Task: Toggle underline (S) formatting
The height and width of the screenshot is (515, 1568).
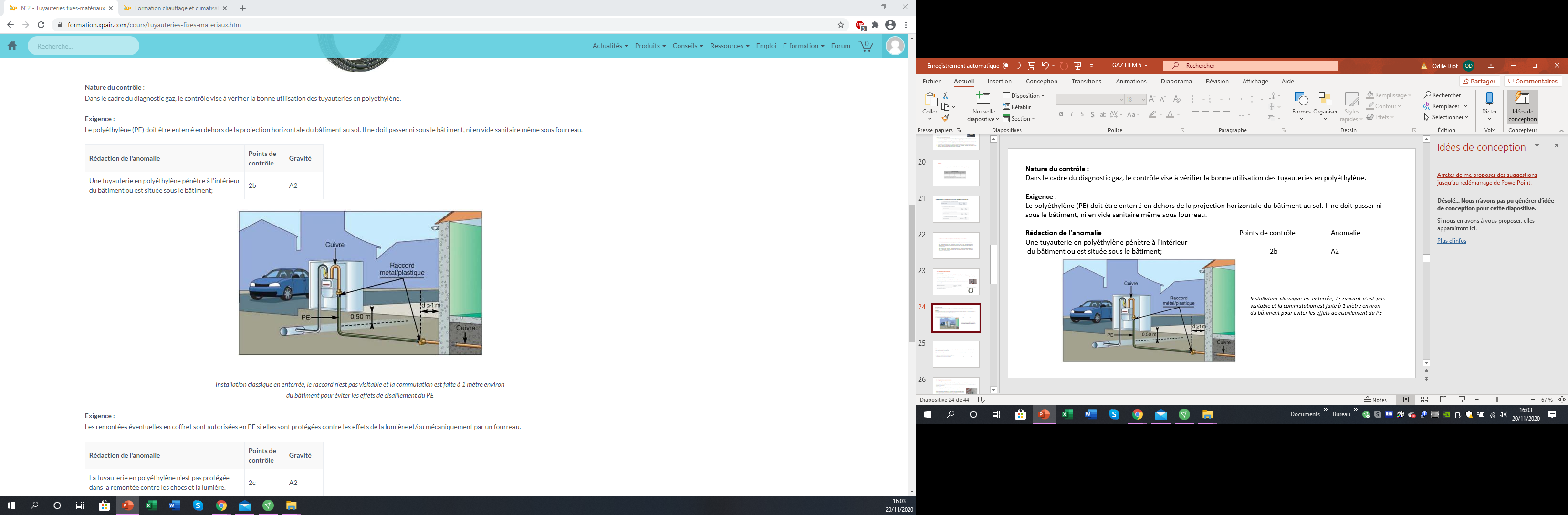Action: (1082, 114)
